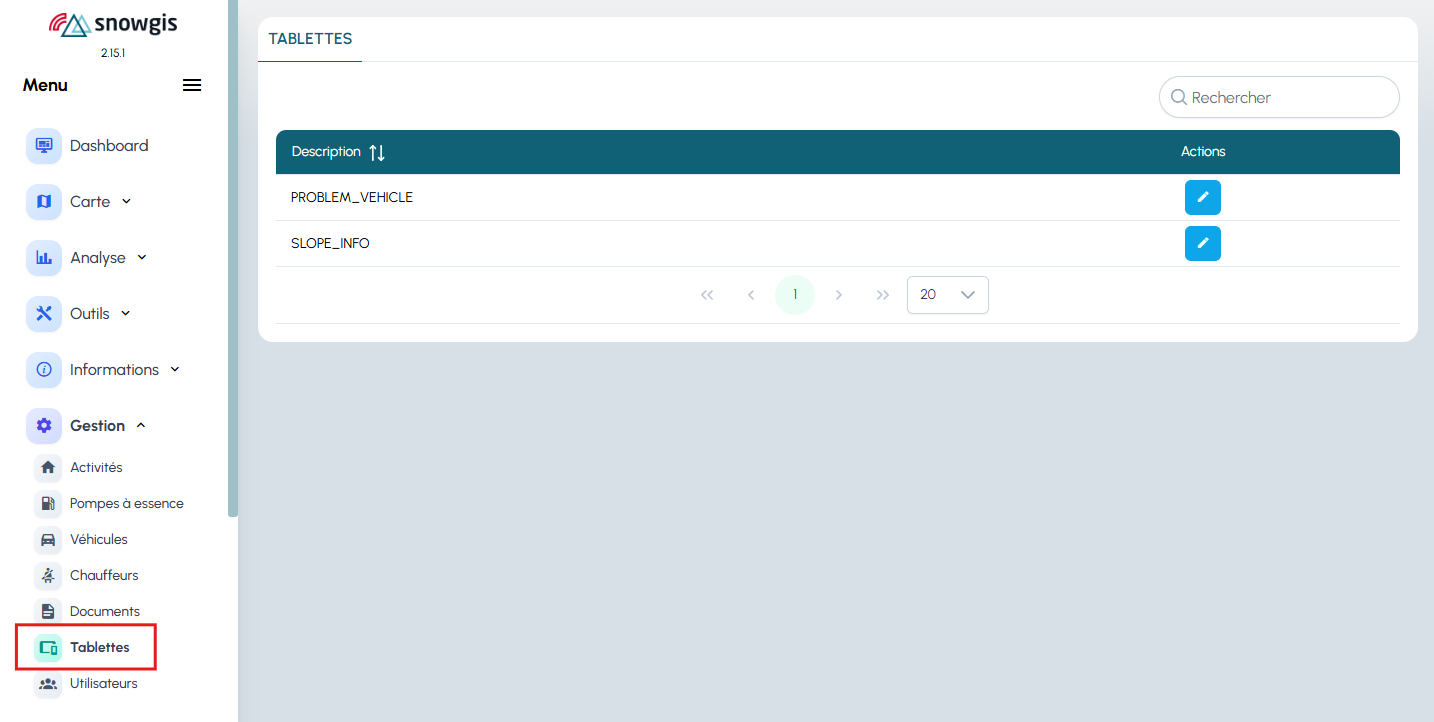Go to page 1 in pagination
The image size is (1434, 722).
[x=795, y=295]
